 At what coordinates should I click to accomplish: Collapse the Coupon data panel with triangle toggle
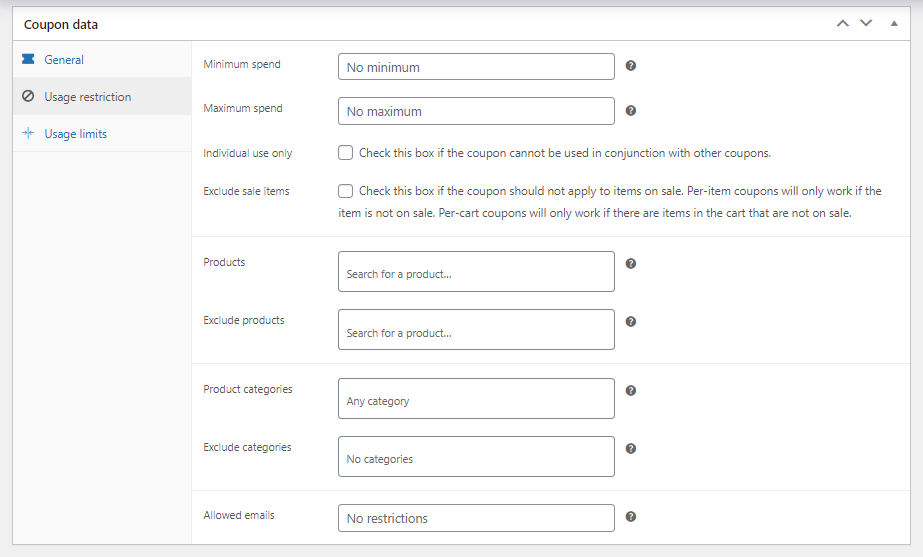tap(894, 24)
